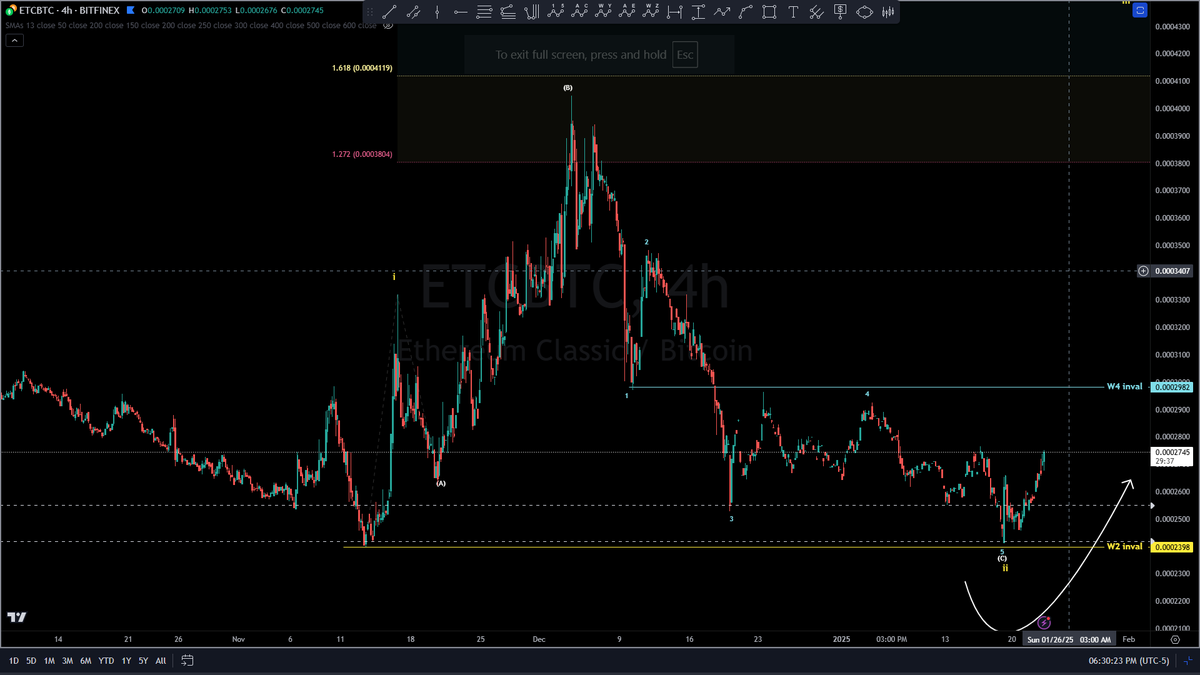Click the purple lightning bolt event marker
This screenshot has width=1200, height=675.
[x=1044, y=622]
